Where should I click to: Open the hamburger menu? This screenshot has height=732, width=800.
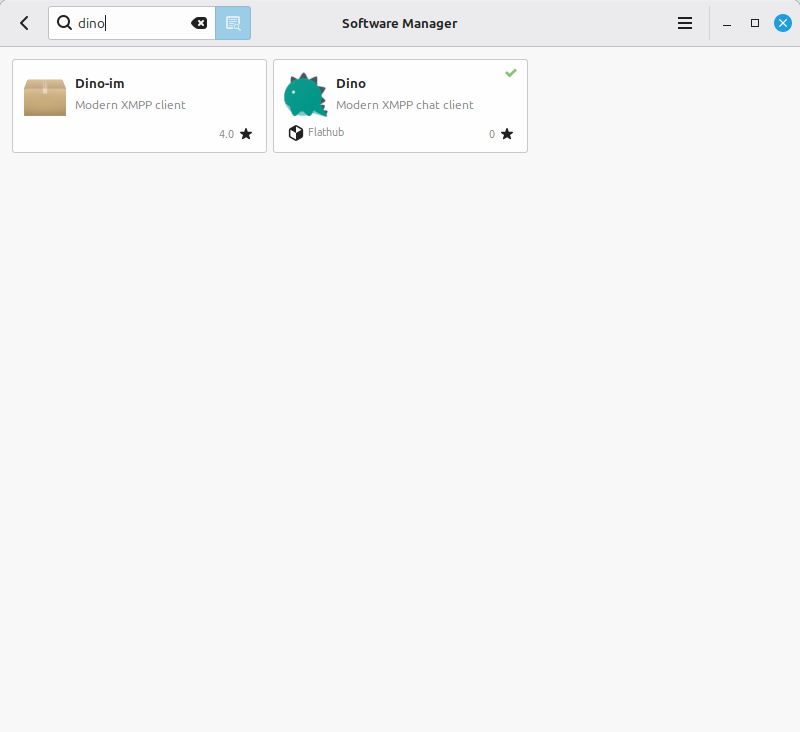coord(685,23)
